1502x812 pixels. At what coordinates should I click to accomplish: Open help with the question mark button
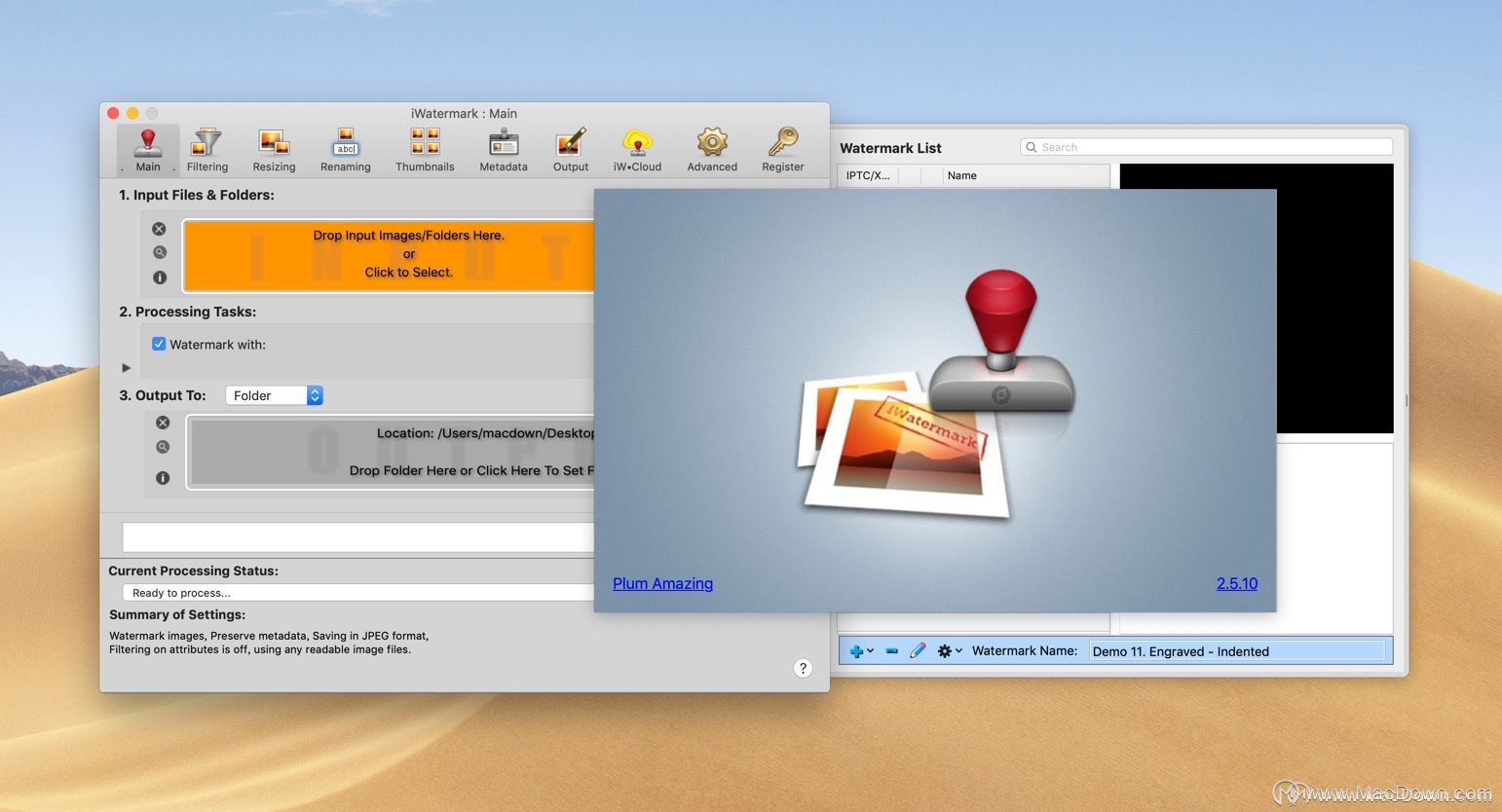pyautogui.click(x=803, y=668)
